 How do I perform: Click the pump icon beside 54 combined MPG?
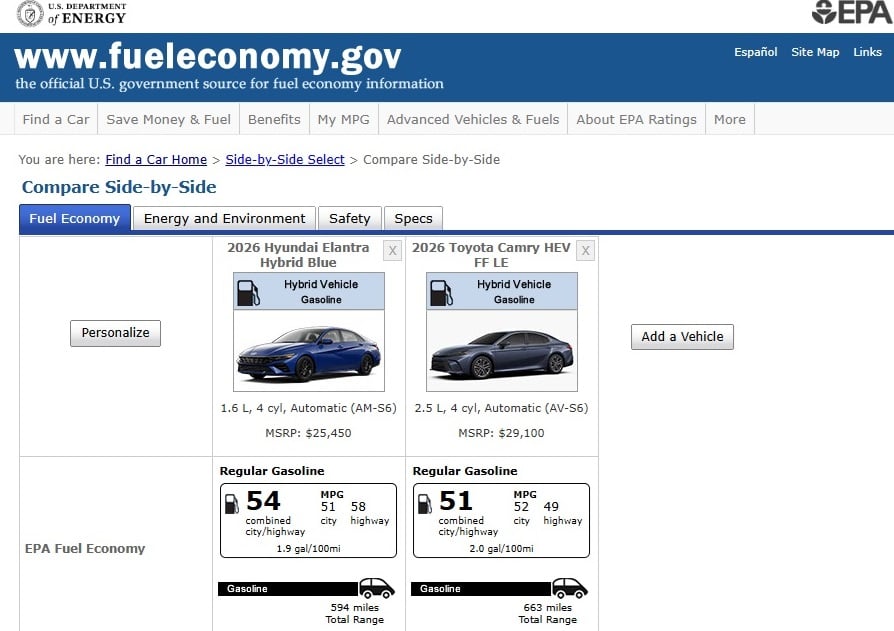231,503
